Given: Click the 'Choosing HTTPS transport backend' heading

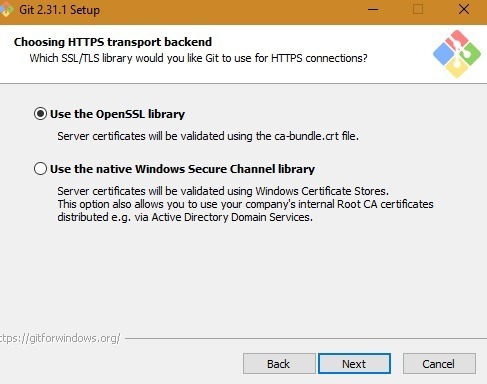Looking at the screenshot, I should point(113,42).
